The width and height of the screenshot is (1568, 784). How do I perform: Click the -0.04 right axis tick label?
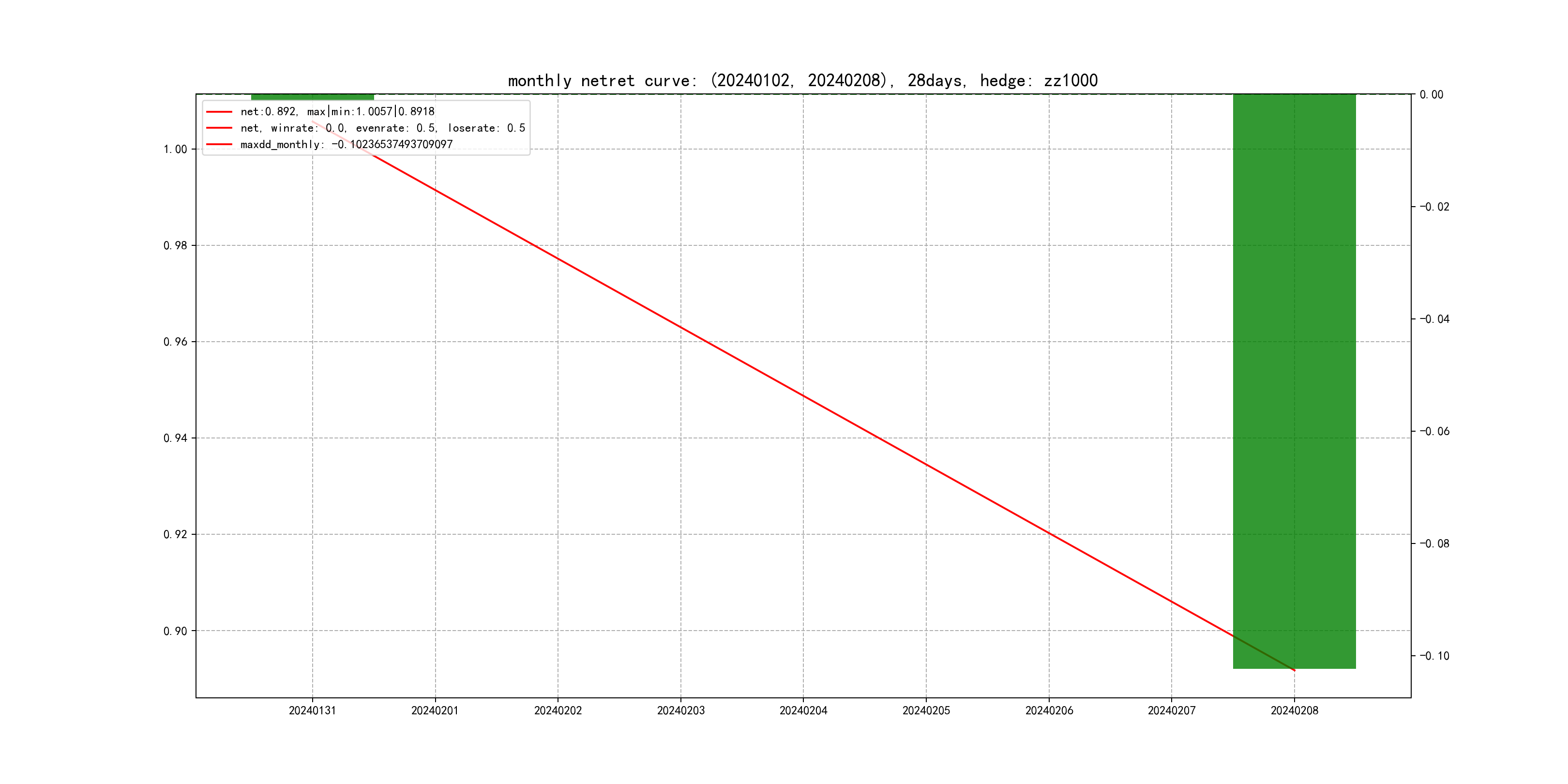tap(1434, 319)
